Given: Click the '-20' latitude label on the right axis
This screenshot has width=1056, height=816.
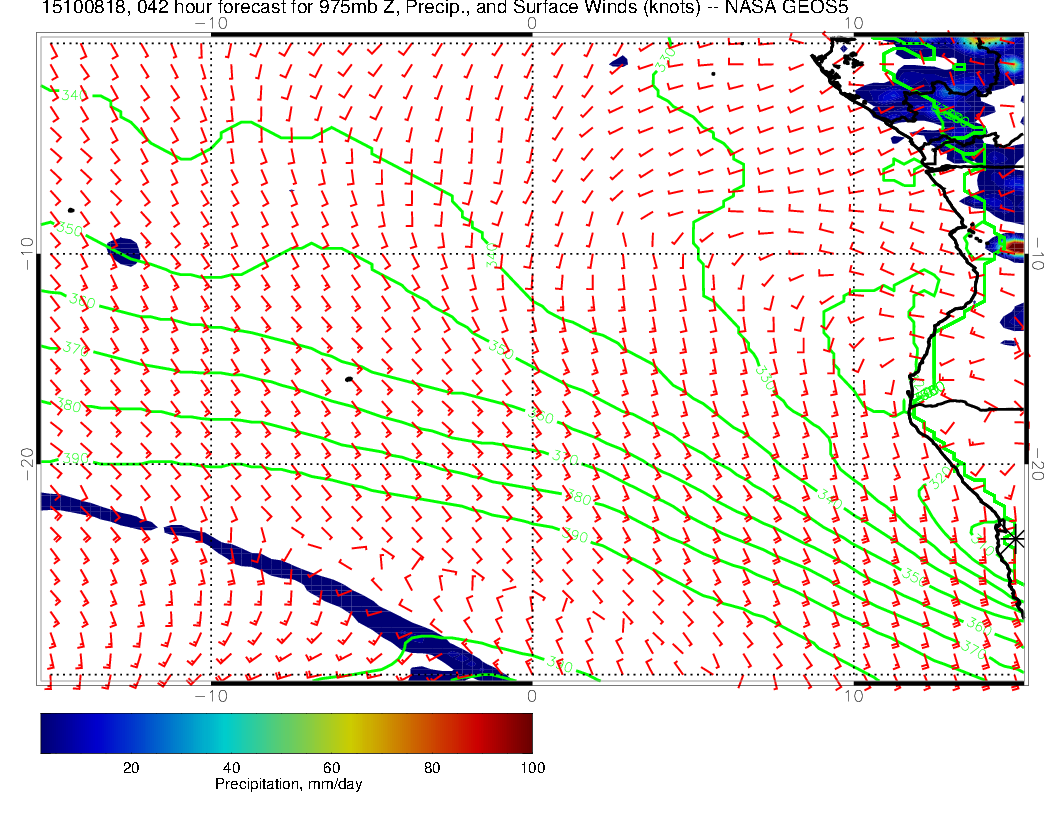Looking at the screenshot, I should tap(1037, 463).
